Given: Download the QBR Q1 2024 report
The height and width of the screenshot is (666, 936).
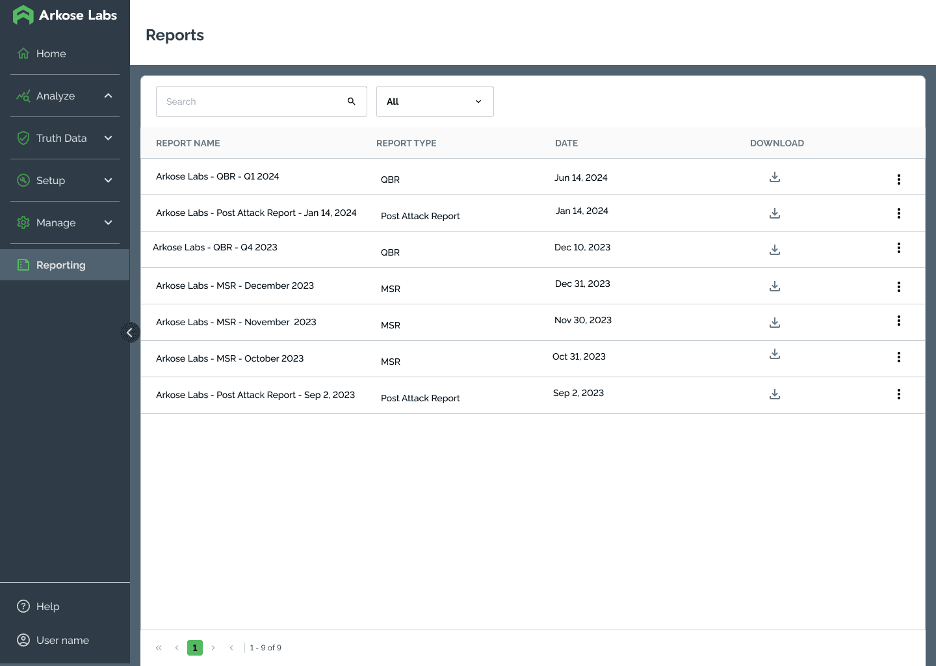Looking at the screenshot, I should (x=774, y=177).
